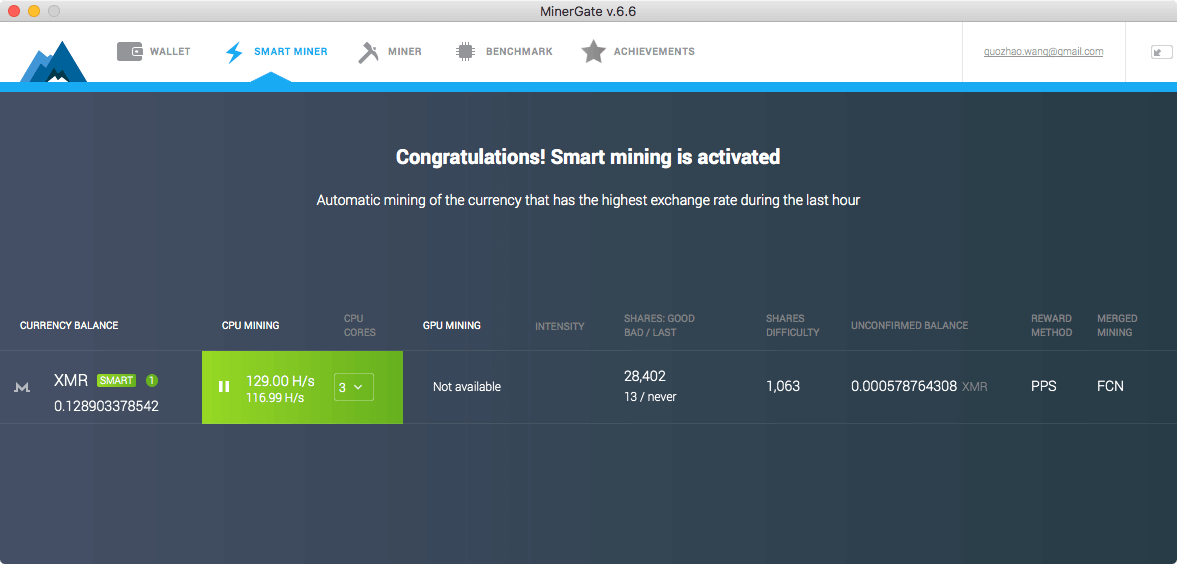Image resolution: width=1177 pixels, height=564 pixels.
Task: Click the PPS reward method
Action: (1043, 386)
